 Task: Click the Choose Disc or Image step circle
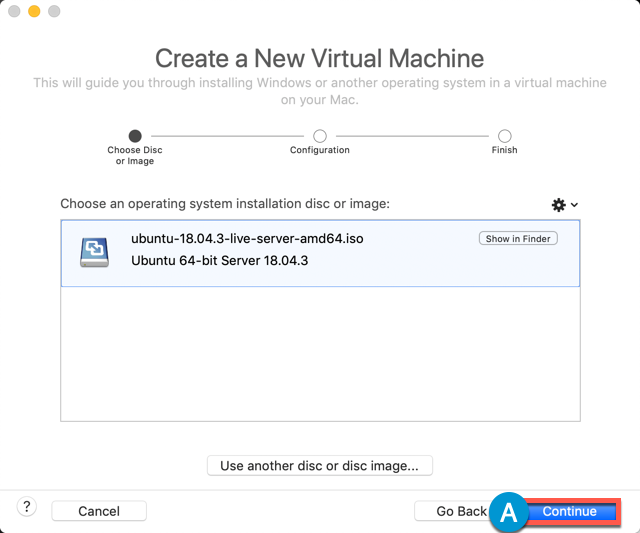coord(135,136)
